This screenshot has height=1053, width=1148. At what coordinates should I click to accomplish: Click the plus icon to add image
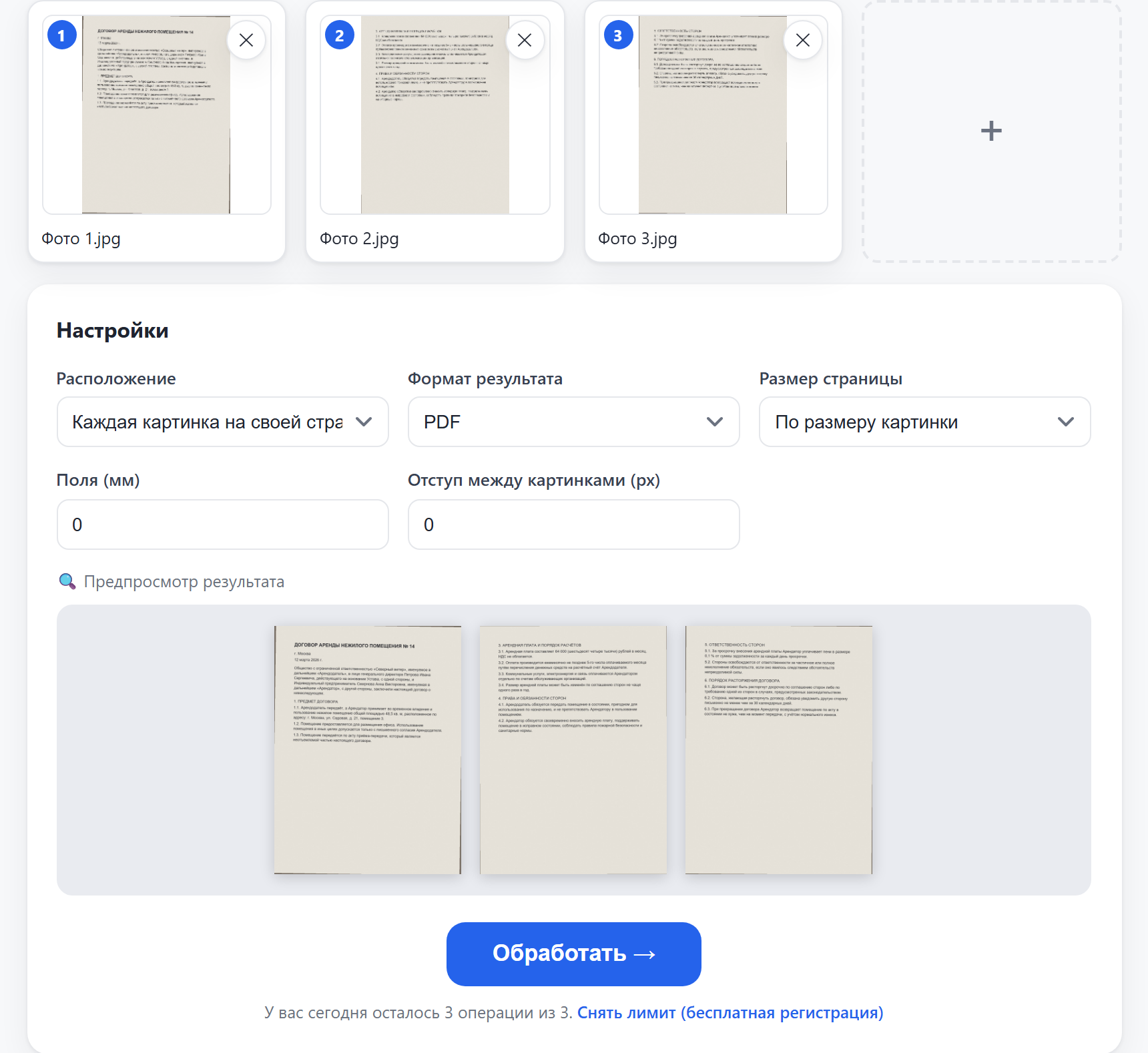991,131
